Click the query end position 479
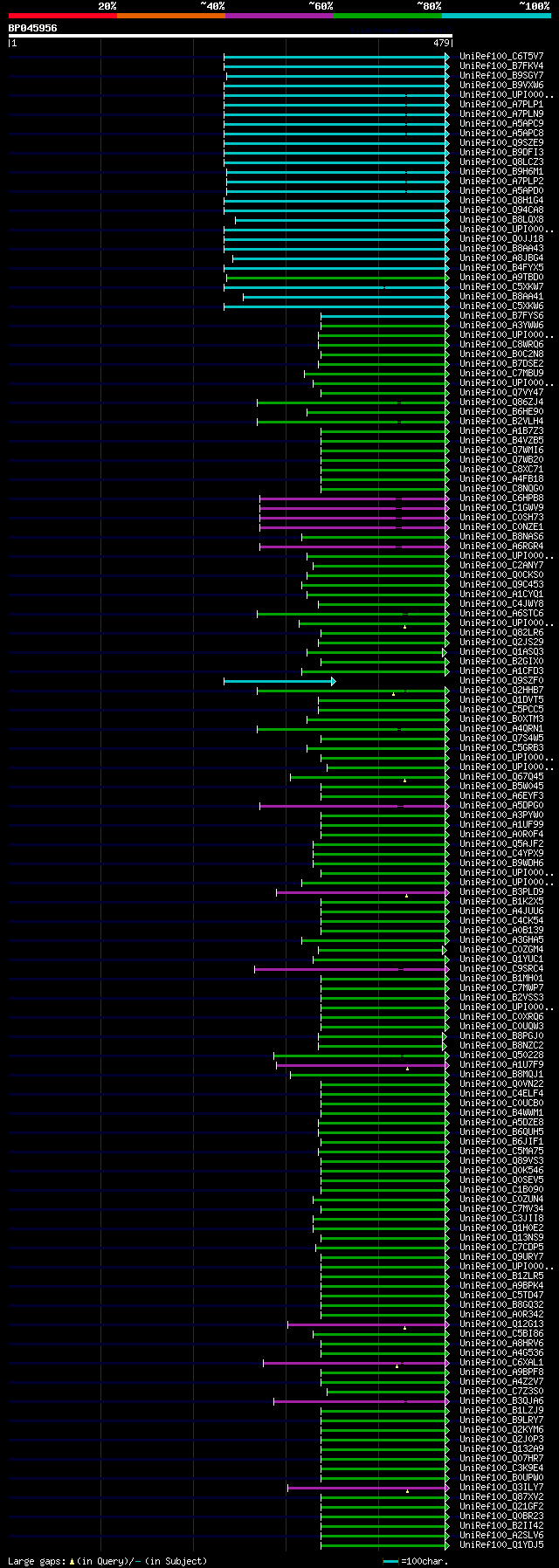 point(441,43)
